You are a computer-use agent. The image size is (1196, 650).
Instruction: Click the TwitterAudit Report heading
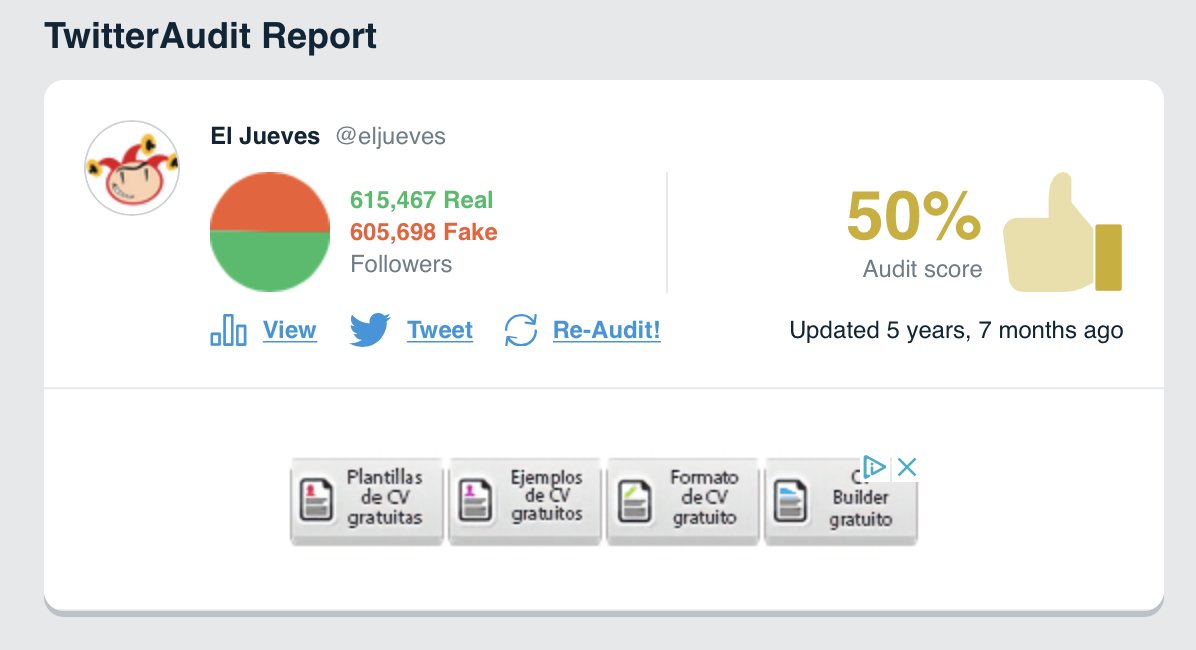tap(211, 36)
